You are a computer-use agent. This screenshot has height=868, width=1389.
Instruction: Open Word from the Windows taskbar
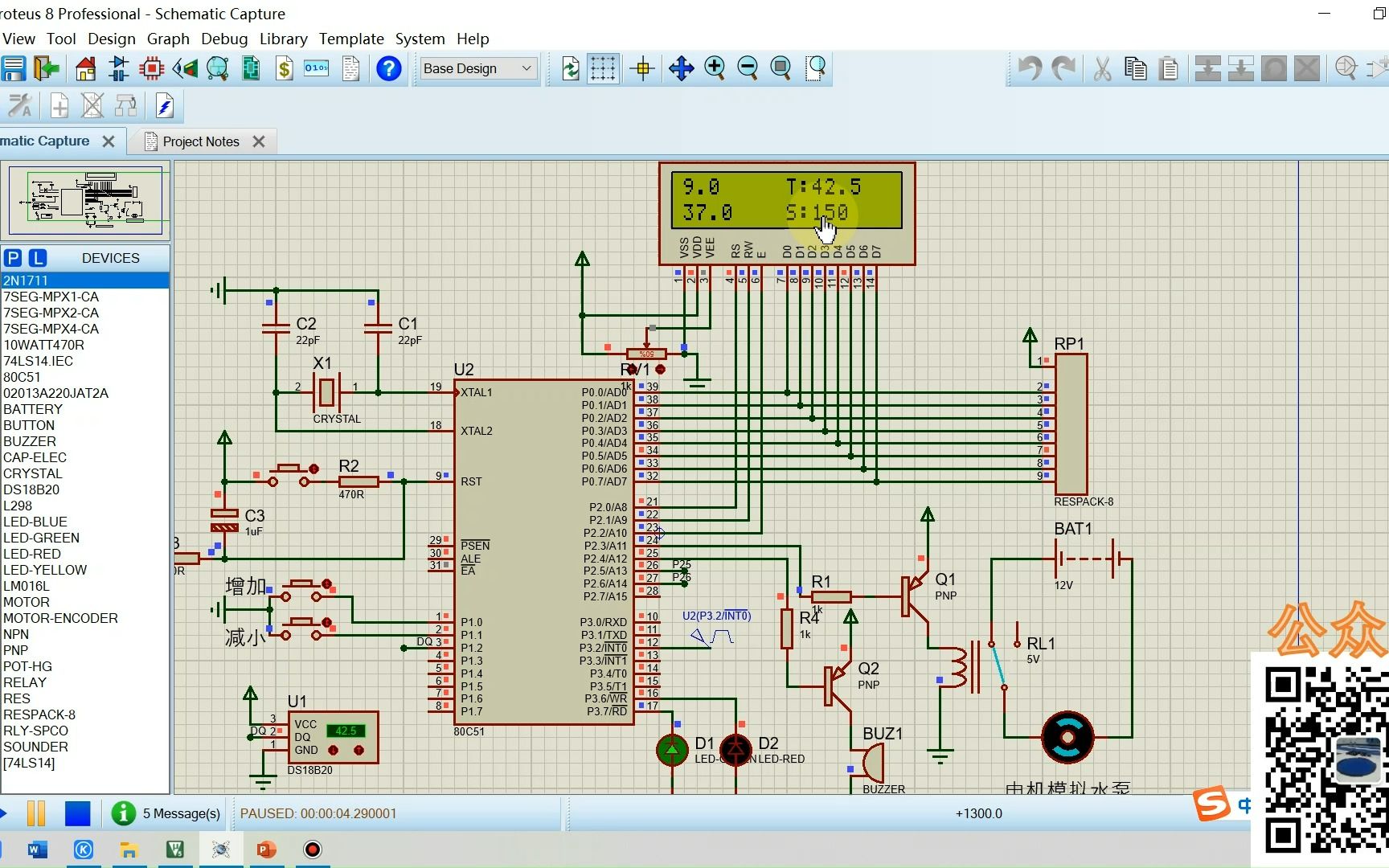coord(38,850)
